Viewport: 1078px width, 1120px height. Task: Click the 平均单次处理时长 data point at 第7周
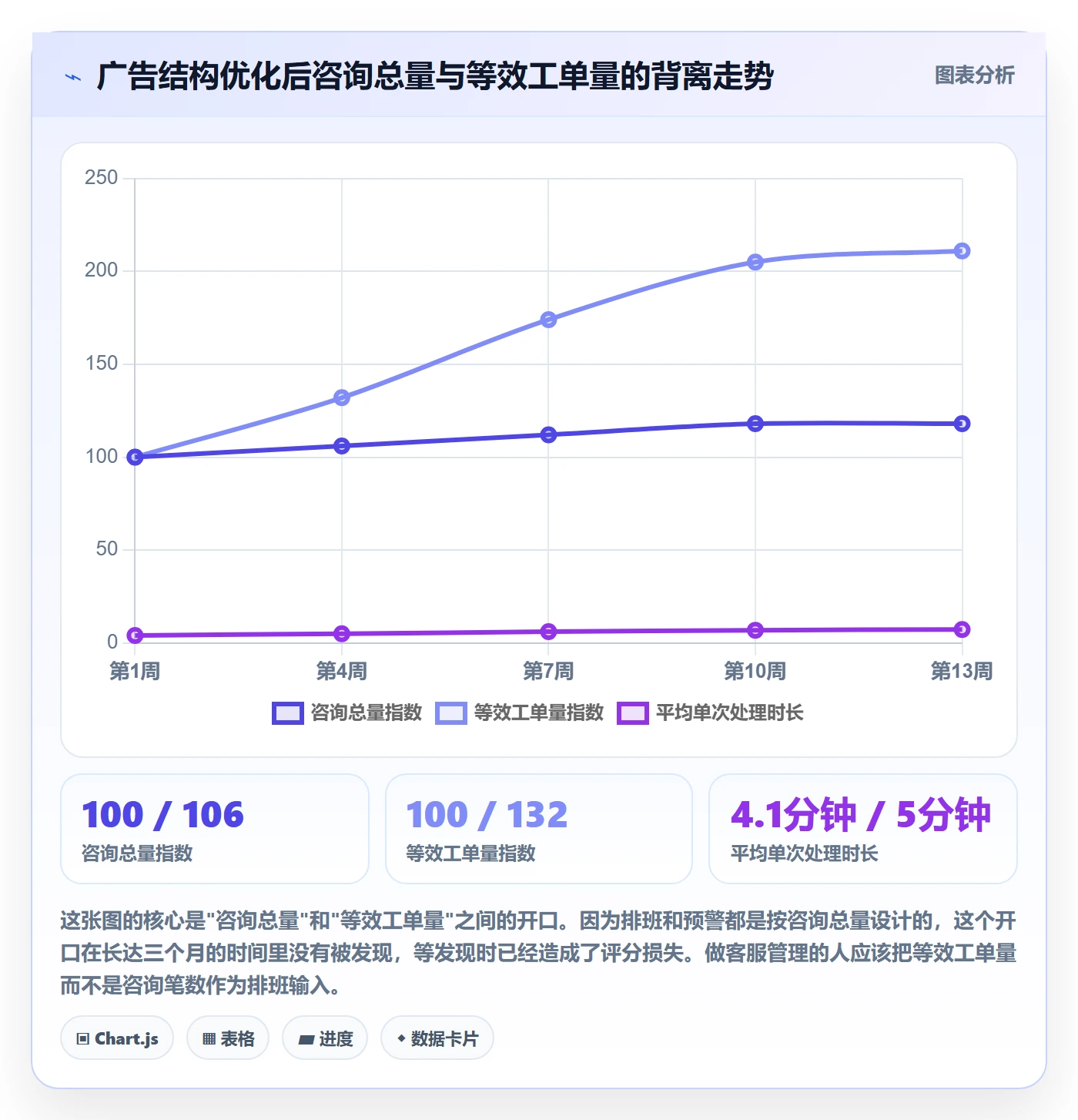click(548, 632)
